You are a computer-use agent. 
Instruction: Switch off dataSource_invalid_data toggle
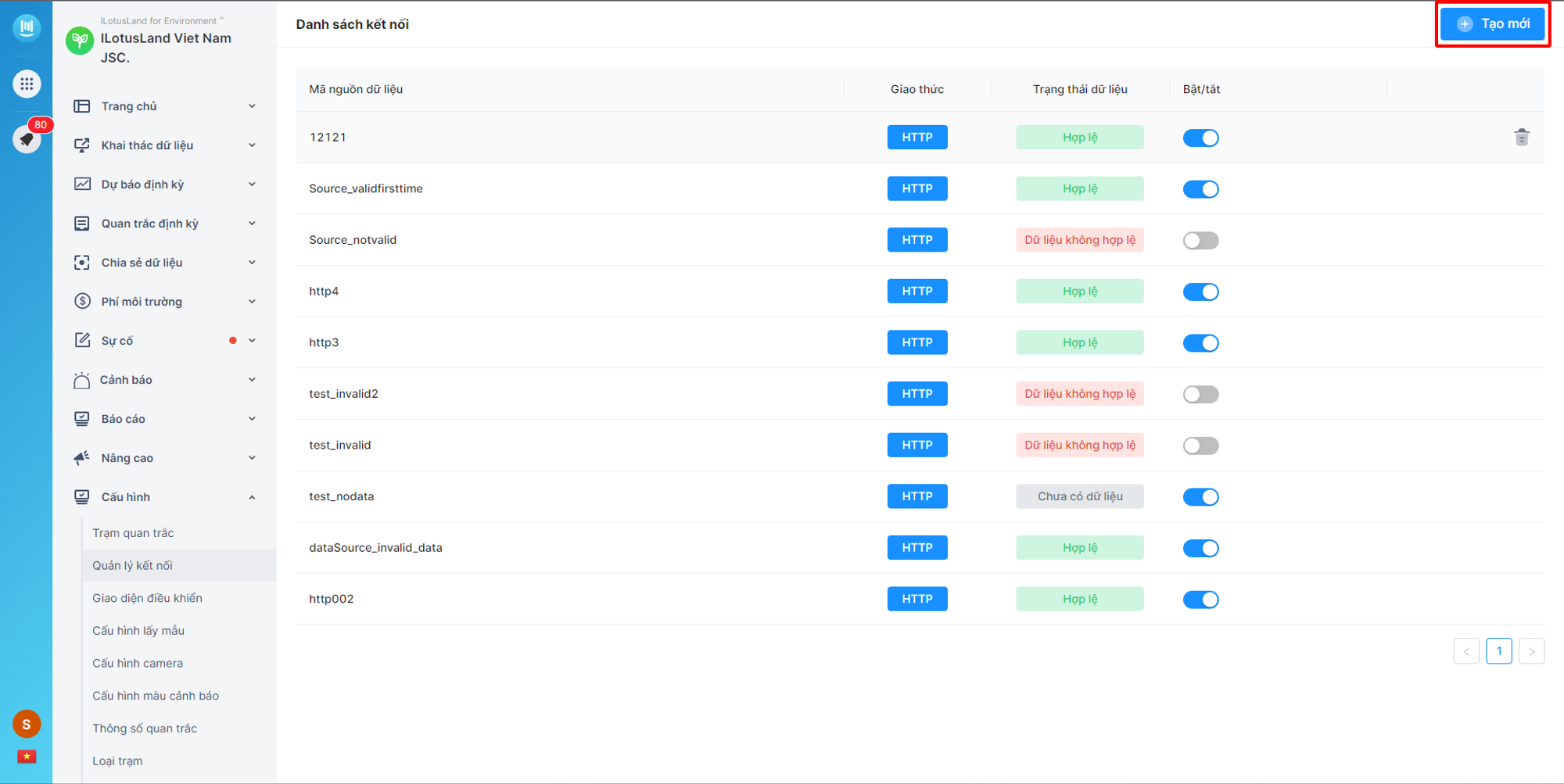[x=1201, y=549]
